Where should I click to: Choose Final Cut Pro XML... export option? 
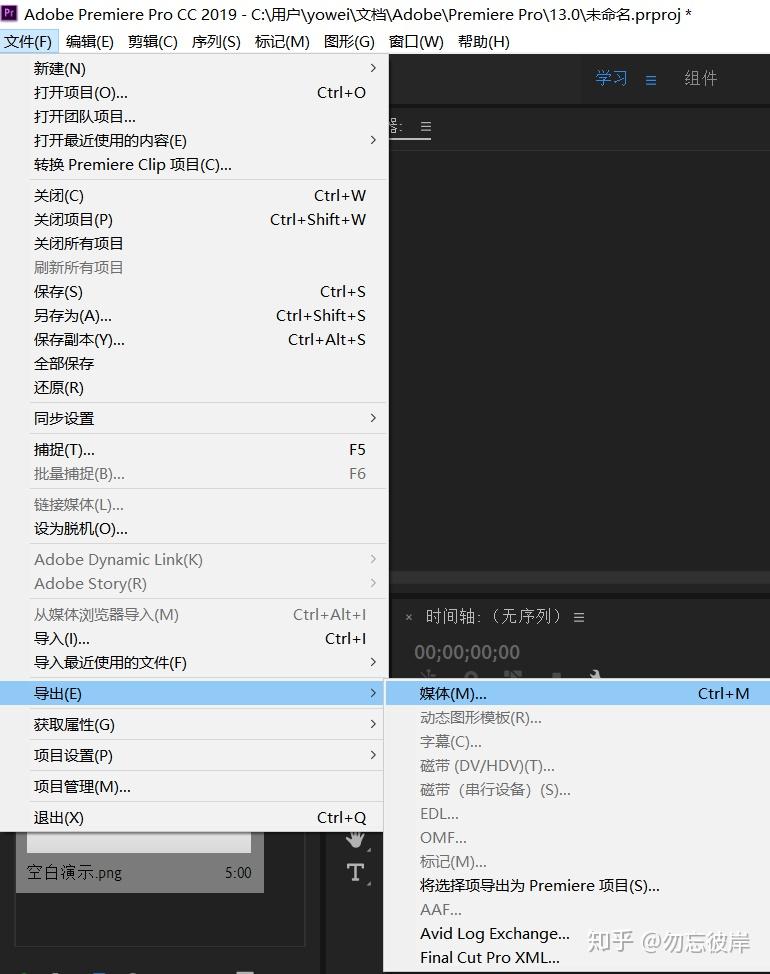578,957
